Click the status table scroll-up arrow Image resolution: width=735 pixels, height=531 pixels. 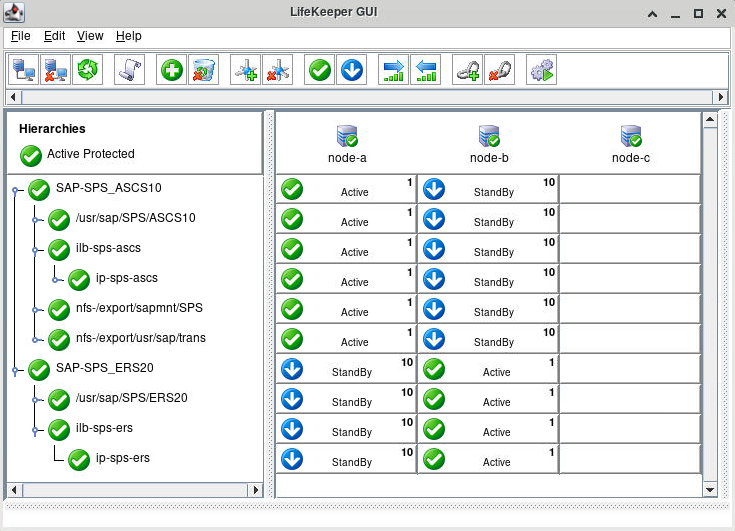710,119
